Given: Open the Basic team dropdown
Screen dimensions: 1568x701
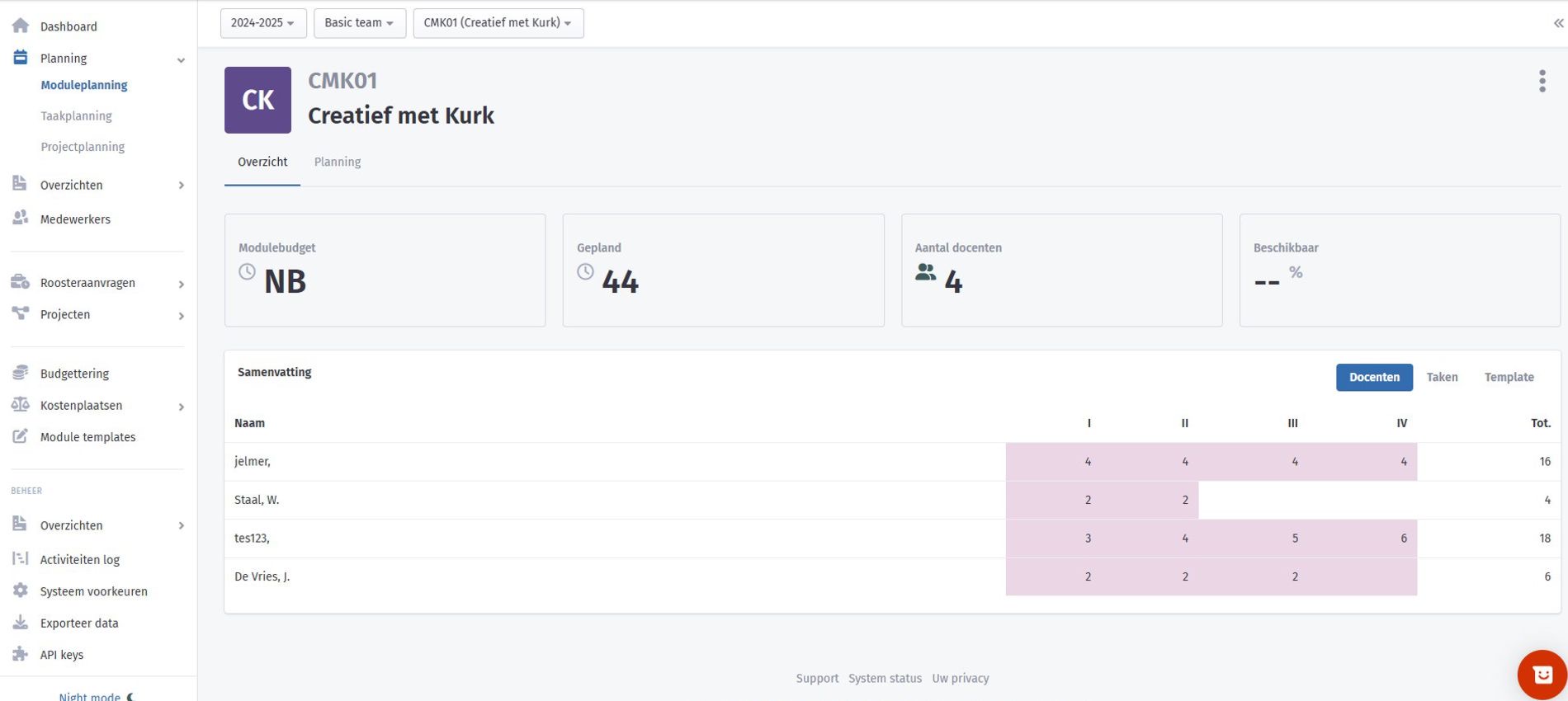Looking at the screenshot, I should coord(359,23).
